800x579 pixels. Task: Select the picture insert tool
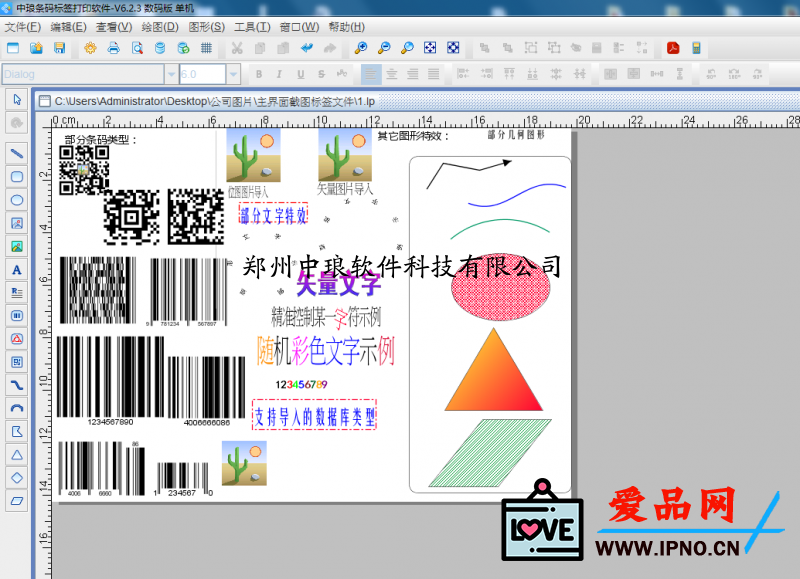(17, 223)
